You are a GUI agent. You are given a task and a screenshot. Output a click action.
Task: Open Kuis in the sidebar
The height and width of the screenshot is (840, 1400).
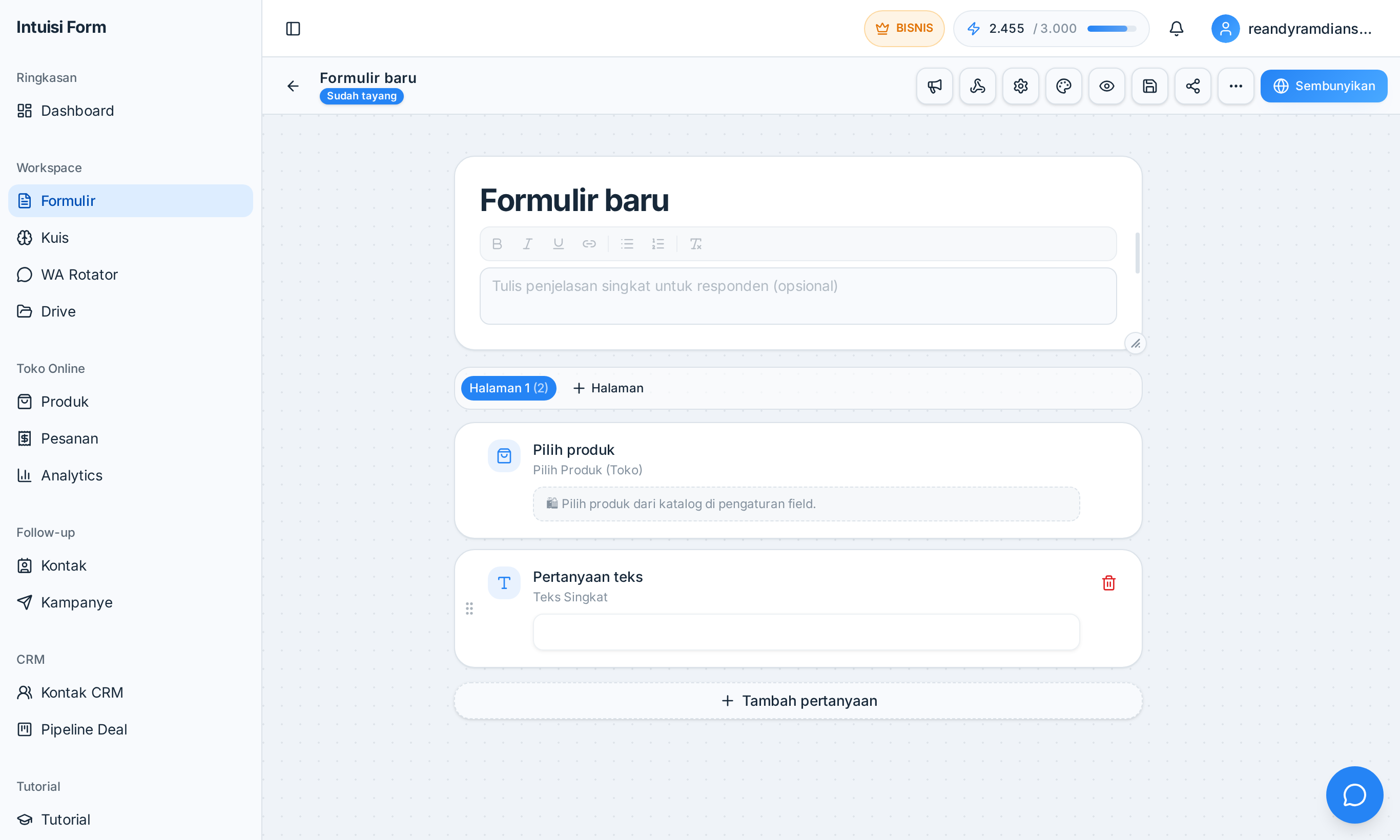(x=130, y=238)
